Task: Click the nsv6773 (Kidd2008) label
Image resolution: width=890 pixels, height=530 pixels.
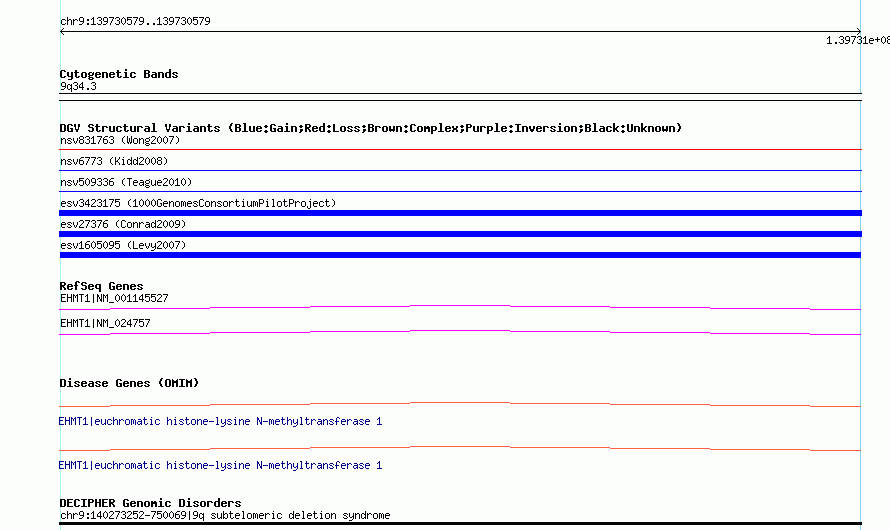Action: (114, 161)
